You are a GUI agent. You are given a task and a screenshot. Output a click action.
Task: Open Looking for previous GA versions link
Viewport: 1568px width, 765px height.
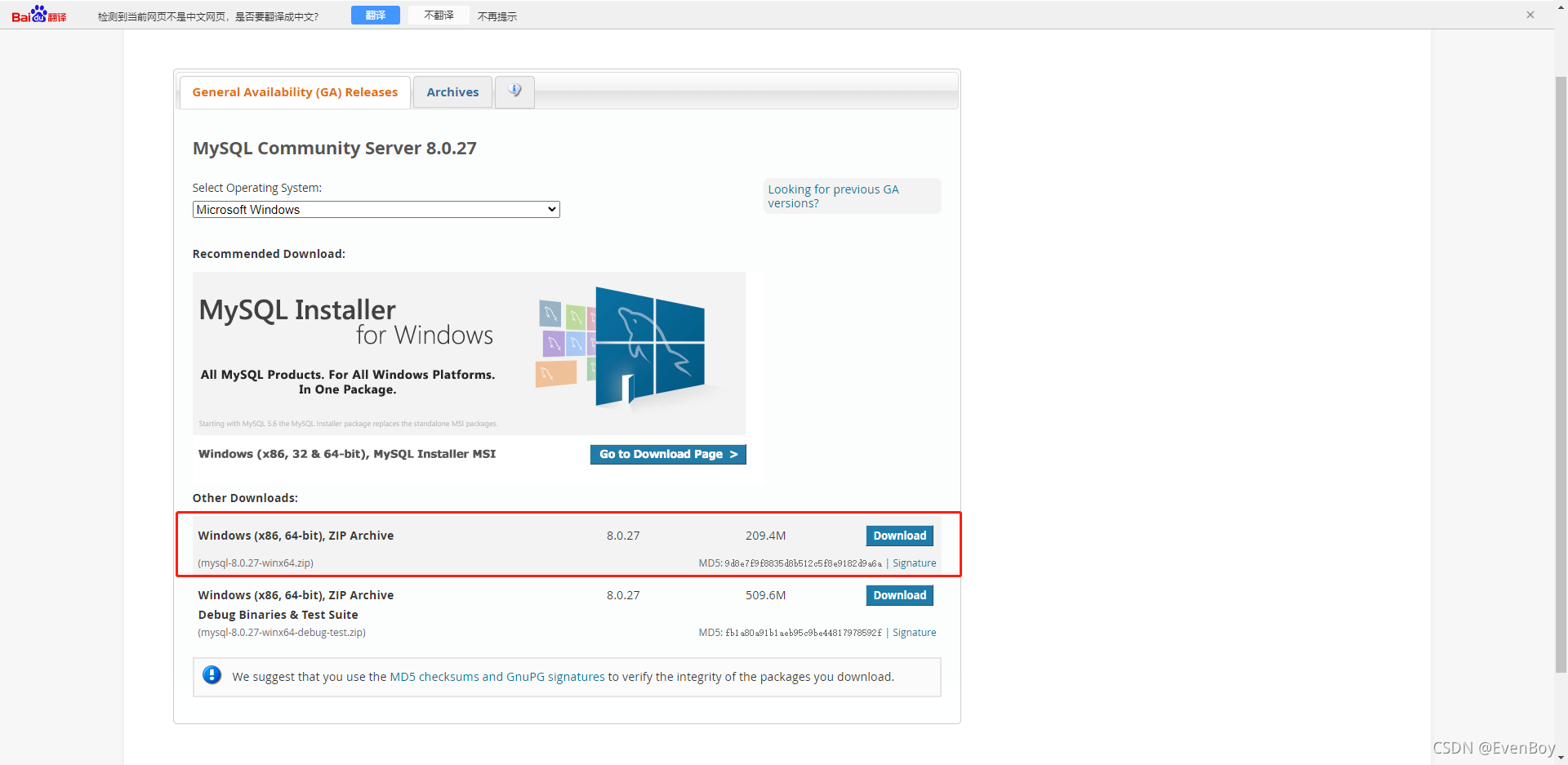(x=833, y=196)
